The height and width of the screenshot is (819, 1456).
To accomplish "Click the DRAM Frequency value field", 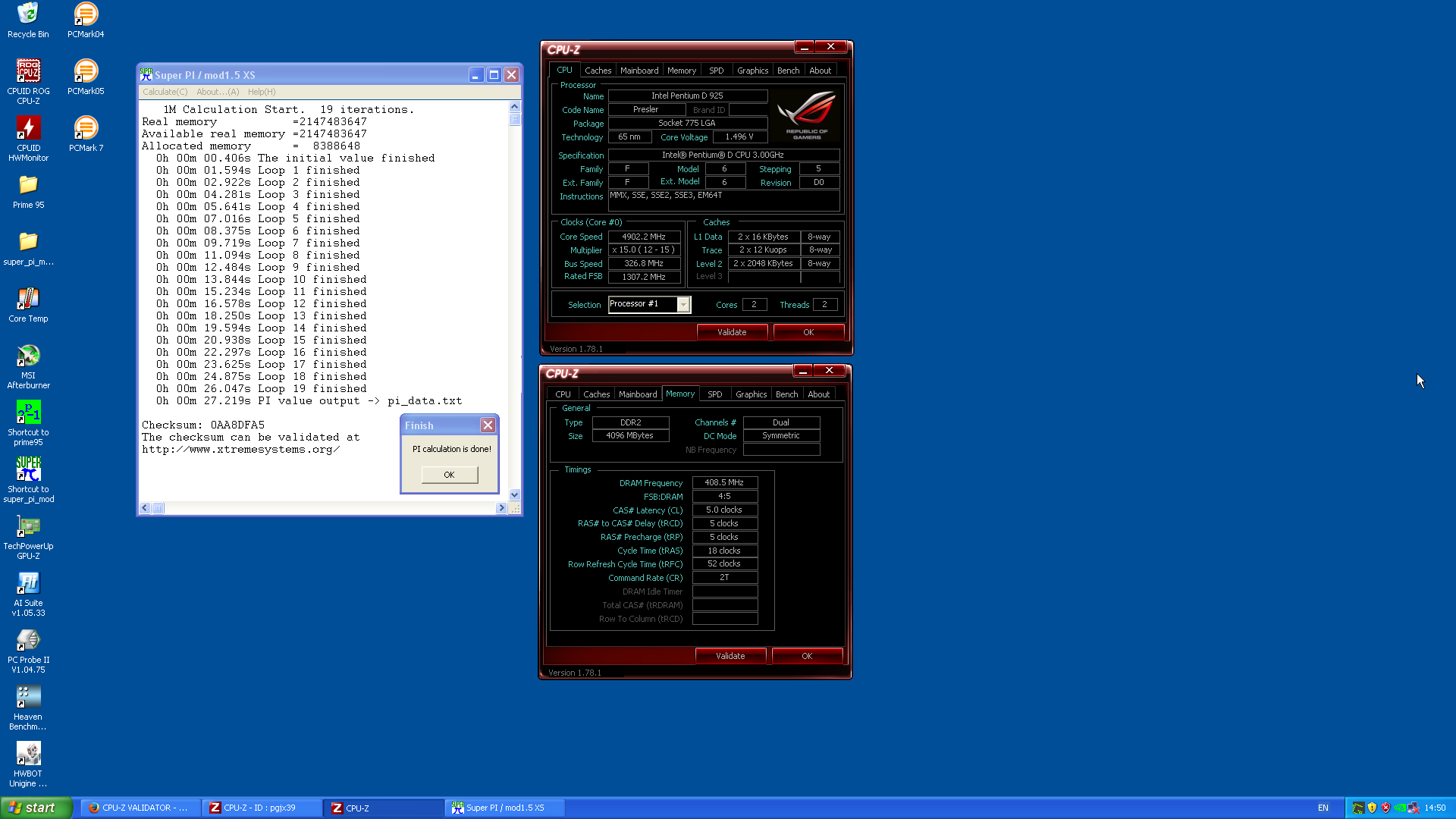I will (x=724, y=482).
